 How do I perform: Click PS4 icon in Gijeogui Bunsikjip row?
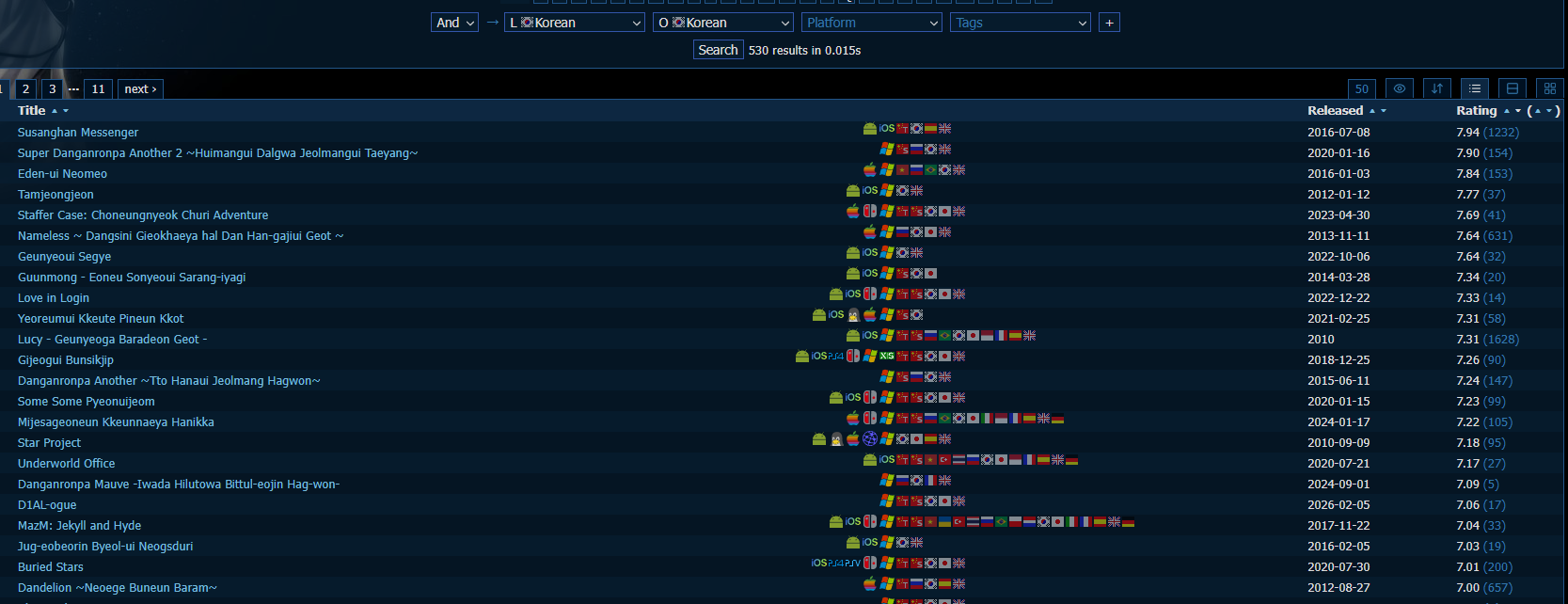pos(836,356)
